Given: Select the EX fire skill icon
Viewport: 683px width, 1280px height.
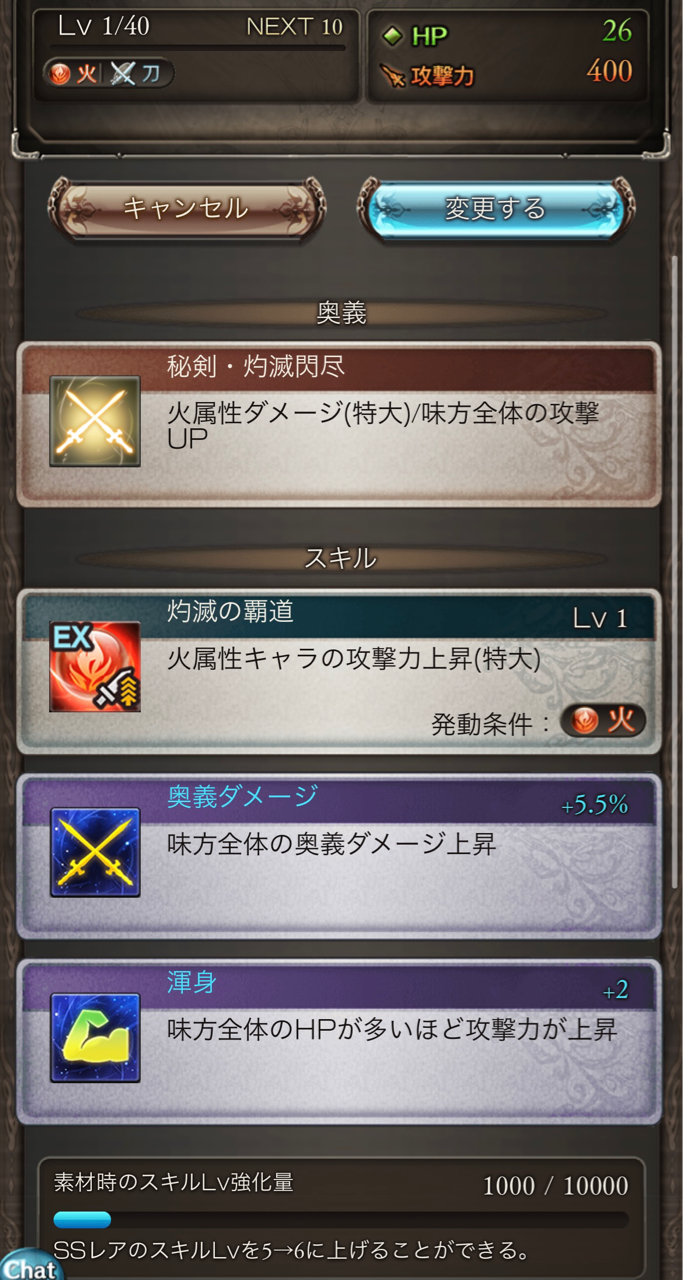Looking at the screenshot, I should (95, 667).
